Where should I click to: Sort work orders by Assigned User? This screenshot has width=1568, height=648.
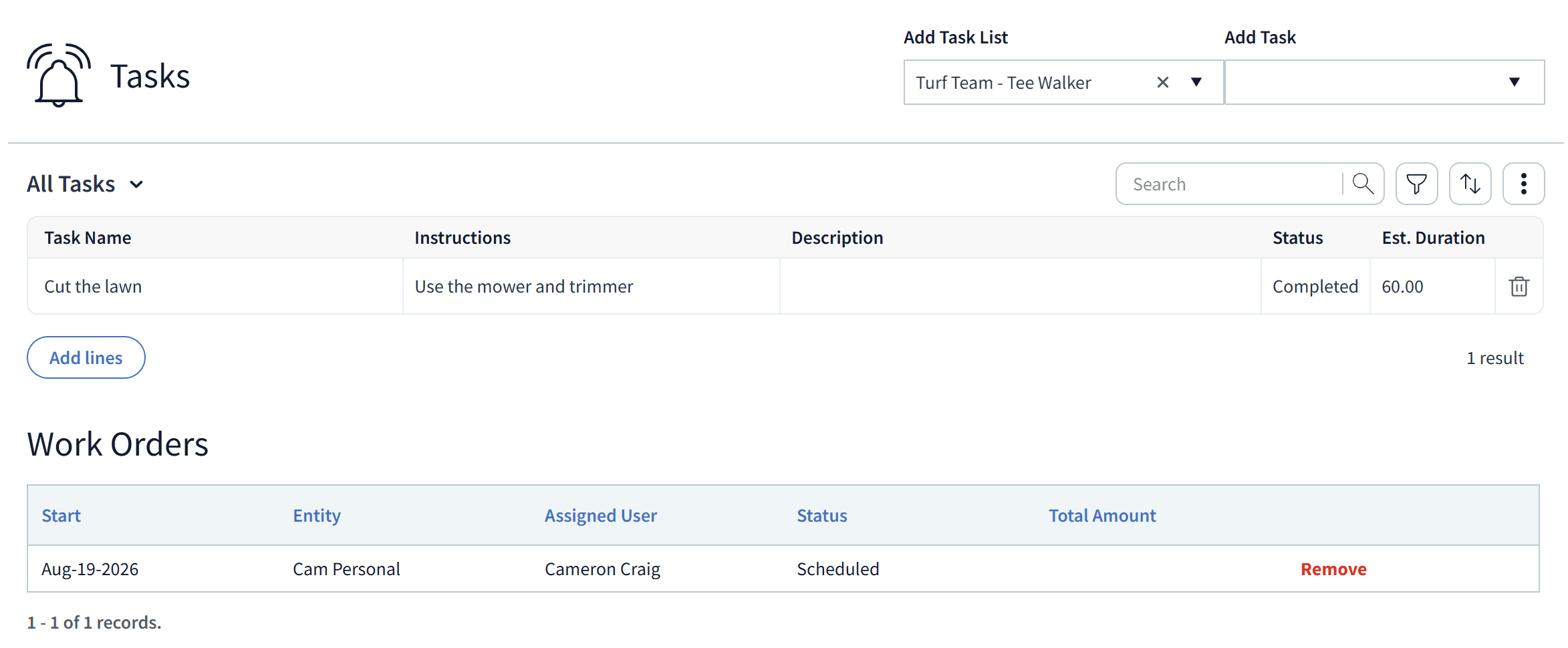coord(601,516)
